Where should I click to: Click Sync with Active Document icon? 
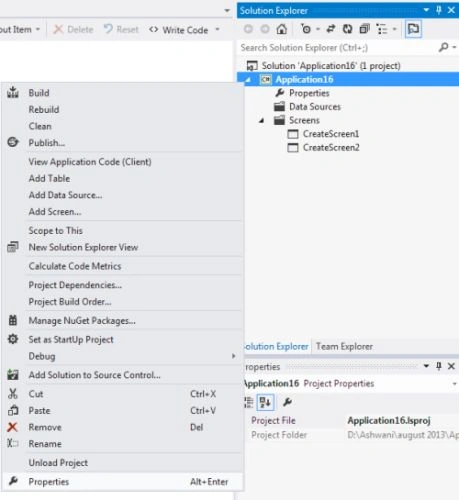pyautogui.click(x=331, y=29)
